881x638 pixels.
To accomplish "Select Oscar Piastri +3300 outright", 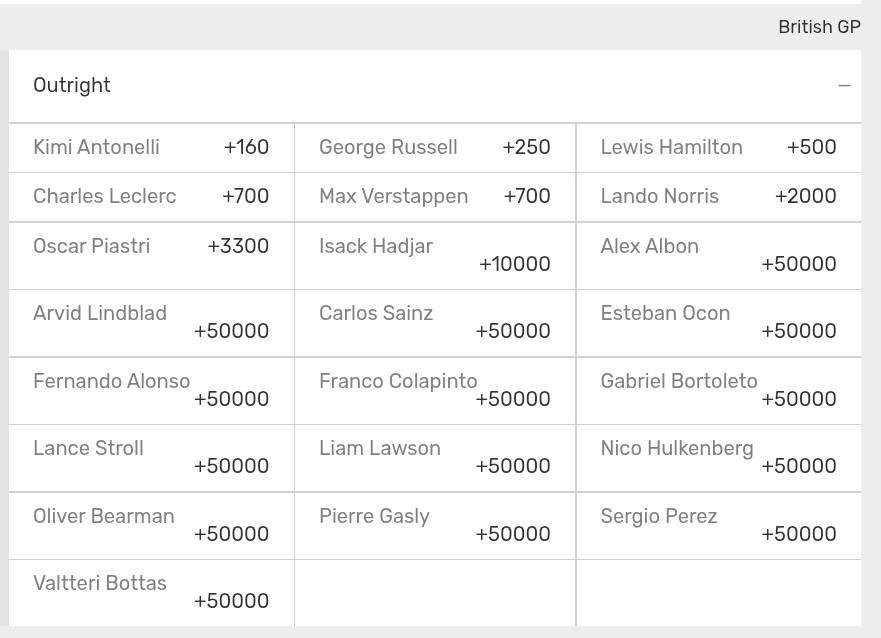I will tap(152, 256).
